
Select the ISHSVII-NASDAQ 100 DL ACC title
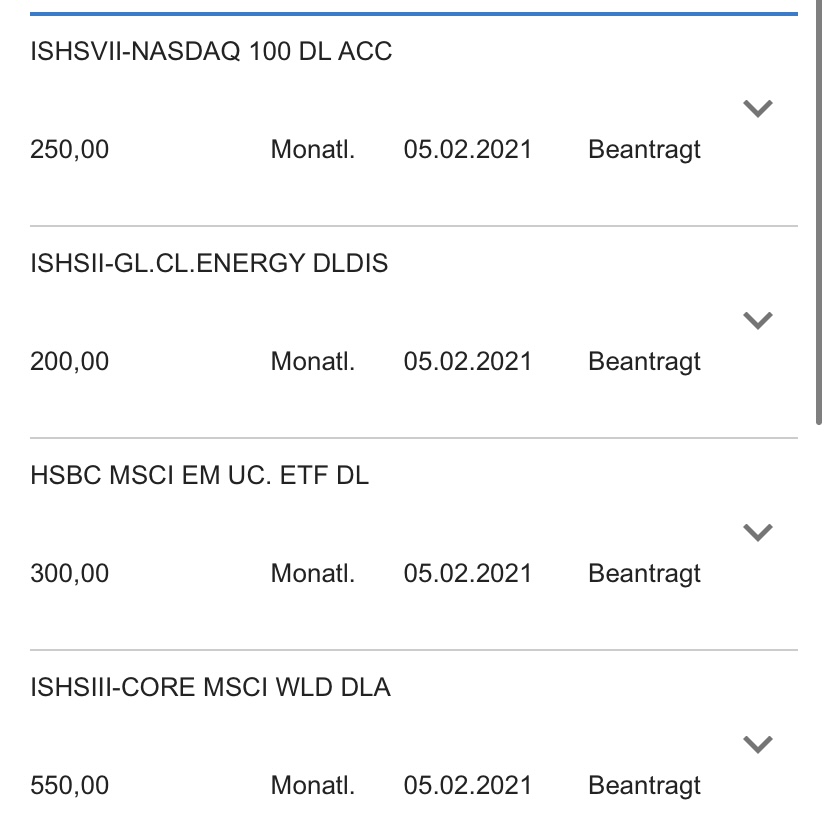[211, 52]
